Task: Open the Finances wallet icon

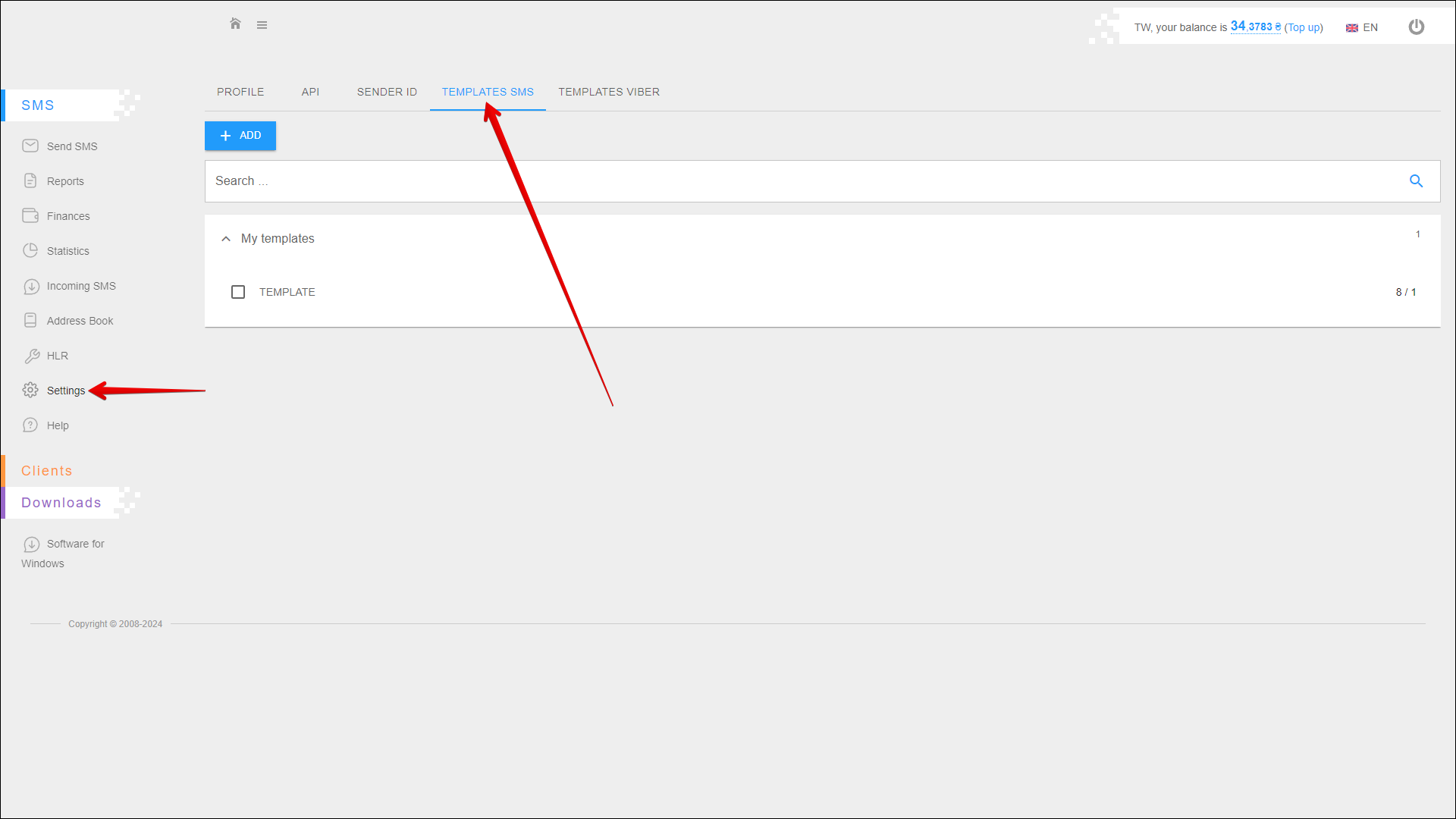Action: click(x=30, y=216)
